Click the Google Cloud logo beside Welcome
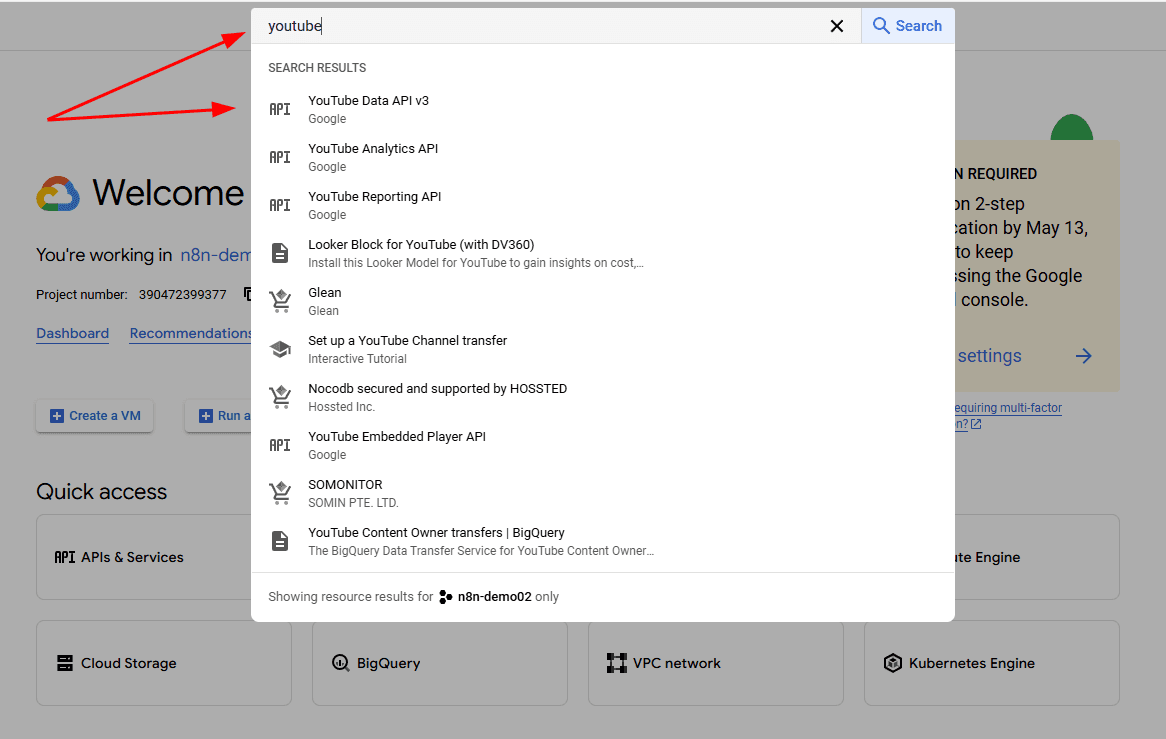The height and width of the screenshot is (739, 1166). point(58,194)
